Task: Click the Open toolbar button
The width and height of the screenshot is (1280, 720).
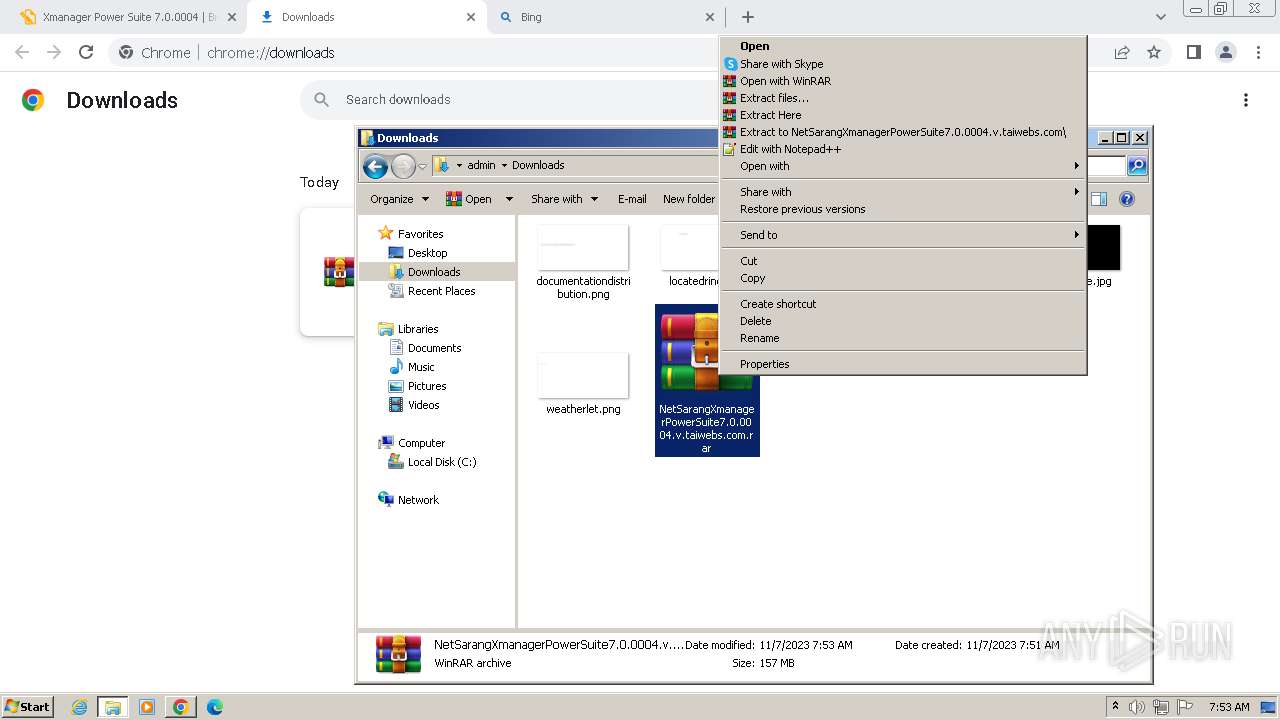Action: pyautogui.click(x=470, y=199)
